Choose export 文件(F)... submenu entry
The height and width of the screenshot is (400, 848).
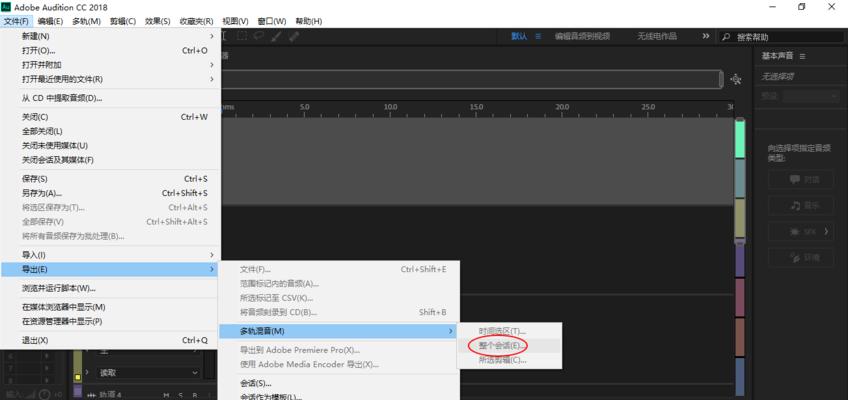tap(339, 269)
